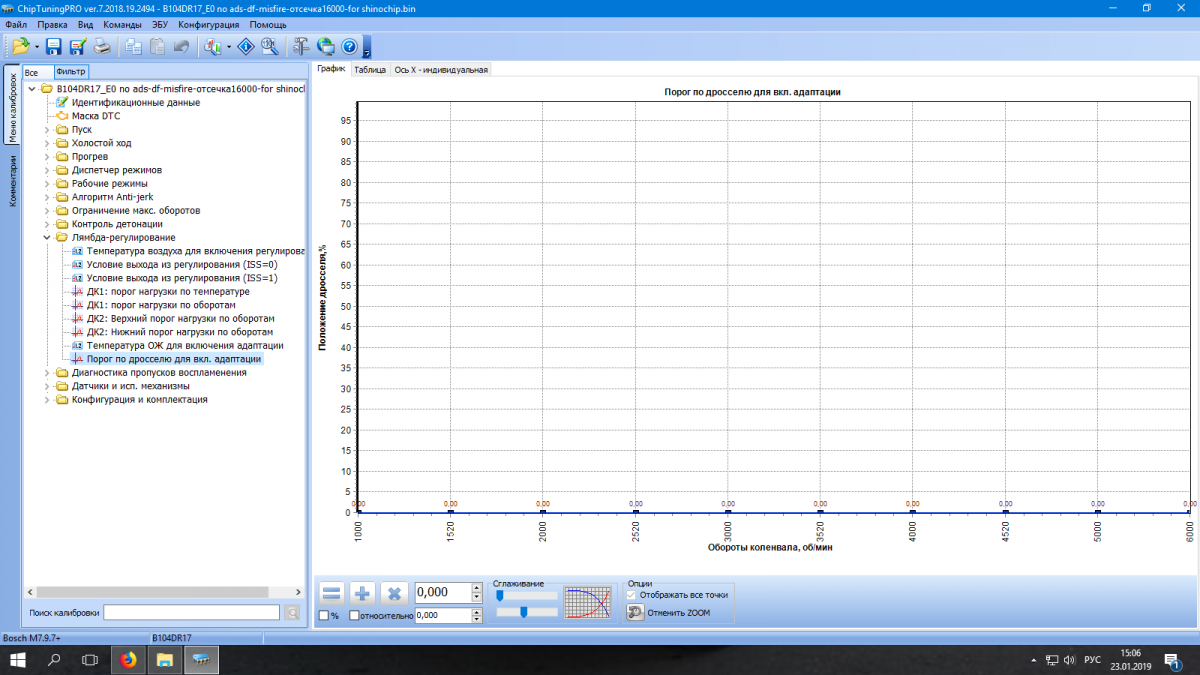Open the dropdown arrow beside the open-file icon
This screenshot has width=1200, height=675.
[x=37, y=47]
